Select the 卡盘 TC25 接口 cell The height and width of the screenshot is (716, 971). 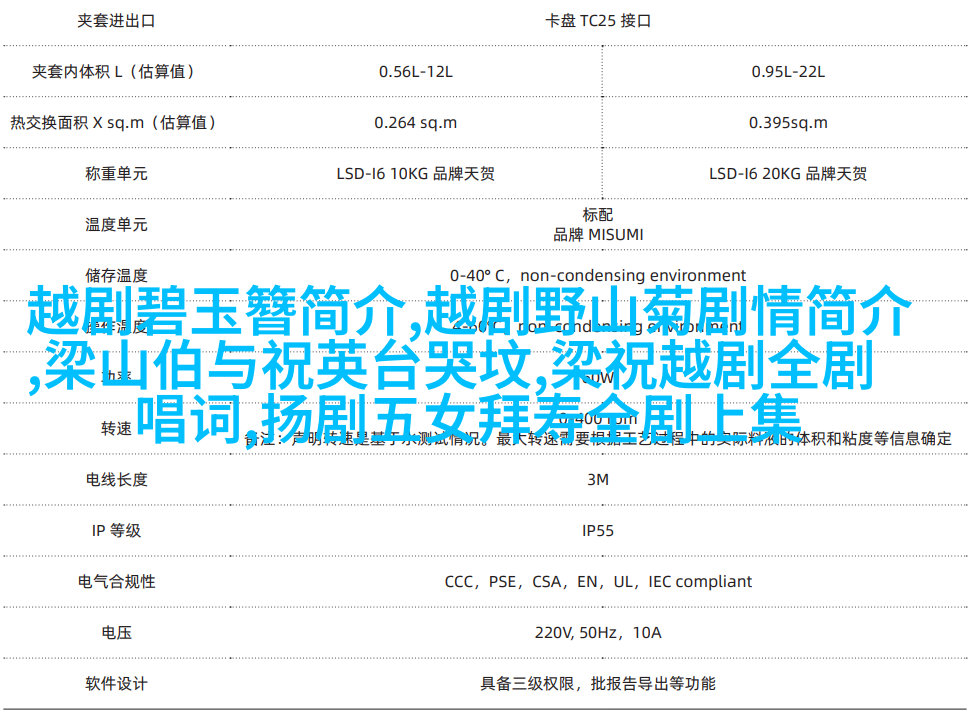(x=598, y=20)
